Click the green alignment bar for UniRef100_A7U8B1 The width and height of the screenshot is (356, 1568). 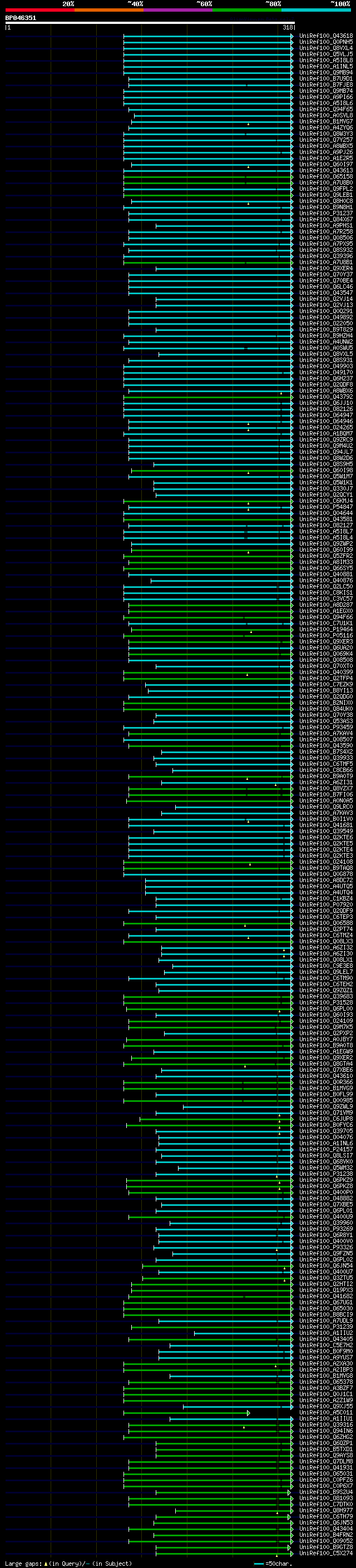click(x=207, y=263)
